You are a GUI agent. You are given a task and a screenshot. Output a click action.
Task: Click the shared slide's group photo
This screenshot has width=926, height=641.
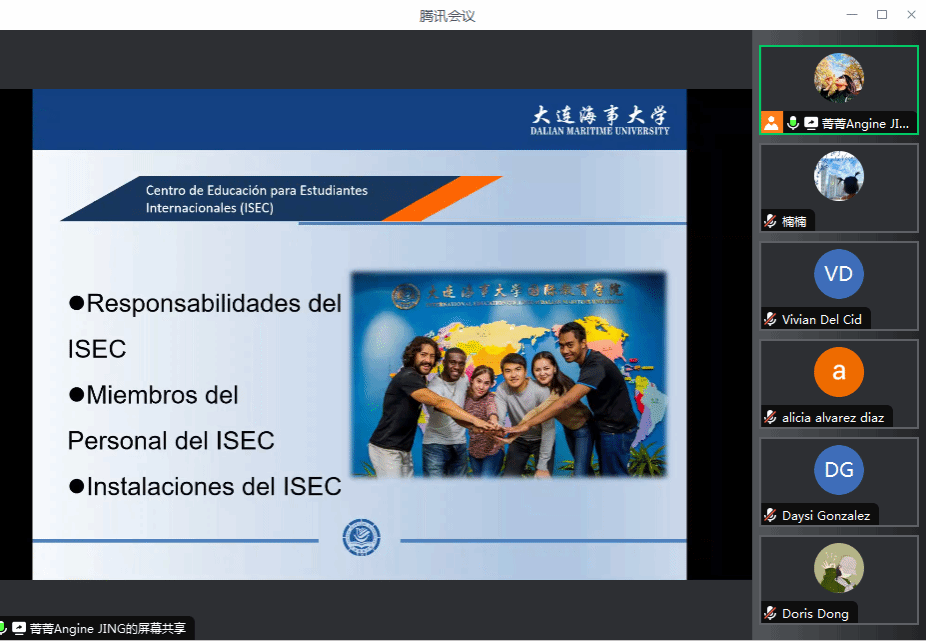pyautogui.click(x=508, y=373)
